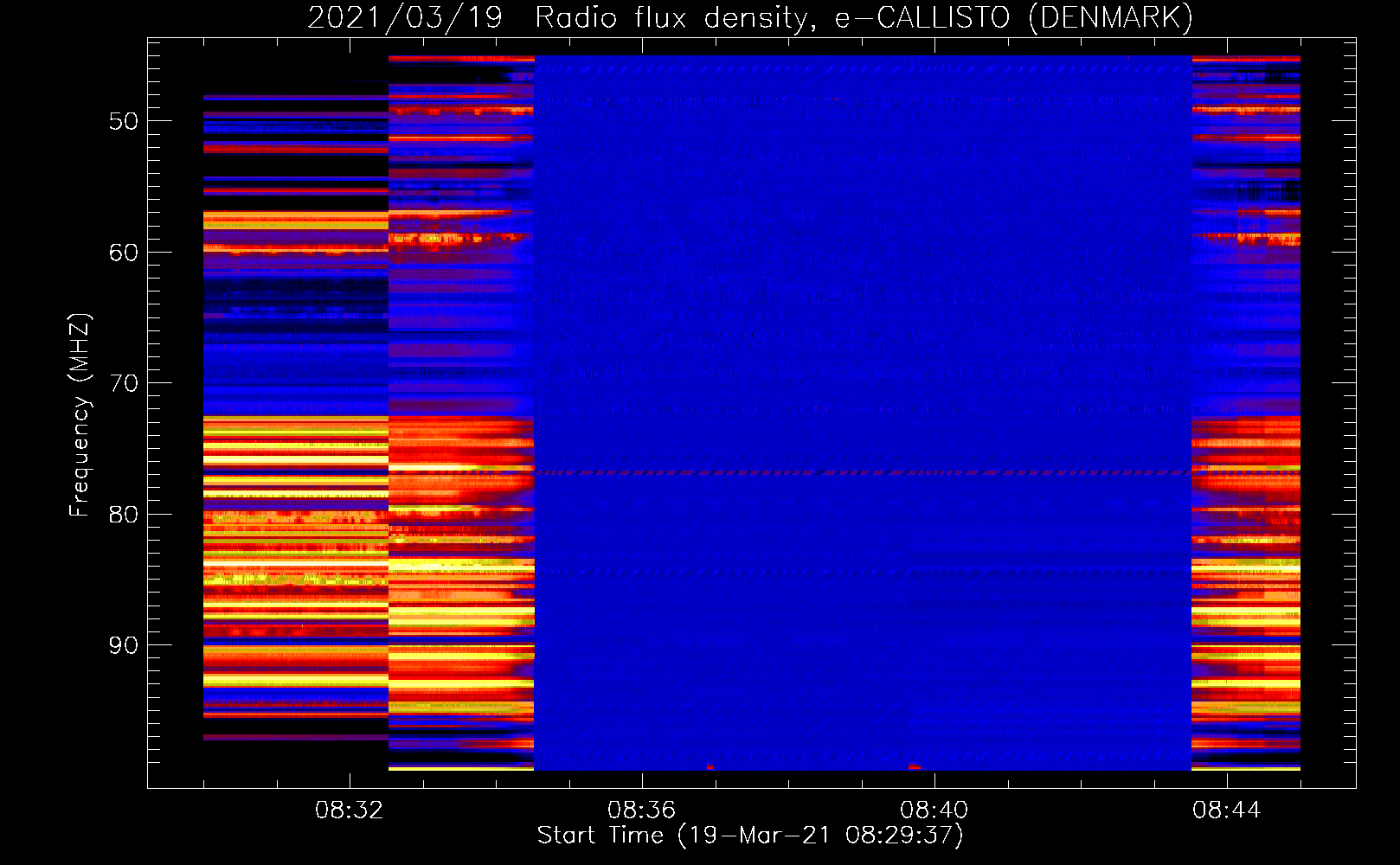
Task: Click the "Frequency (MHZ)" axis label
Action: point(79,415)
